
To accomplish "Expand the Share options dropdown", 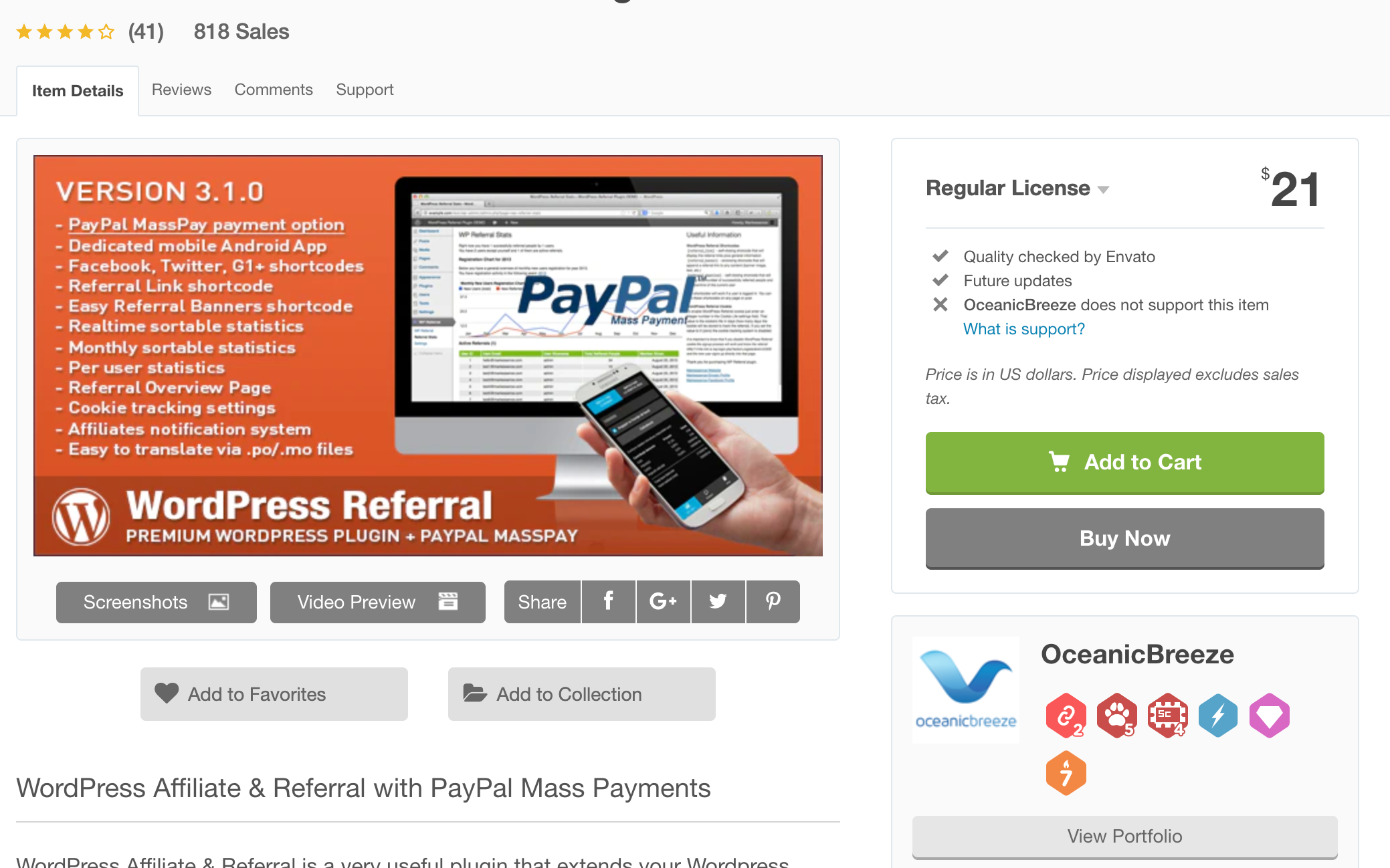I will coord(542,601).
